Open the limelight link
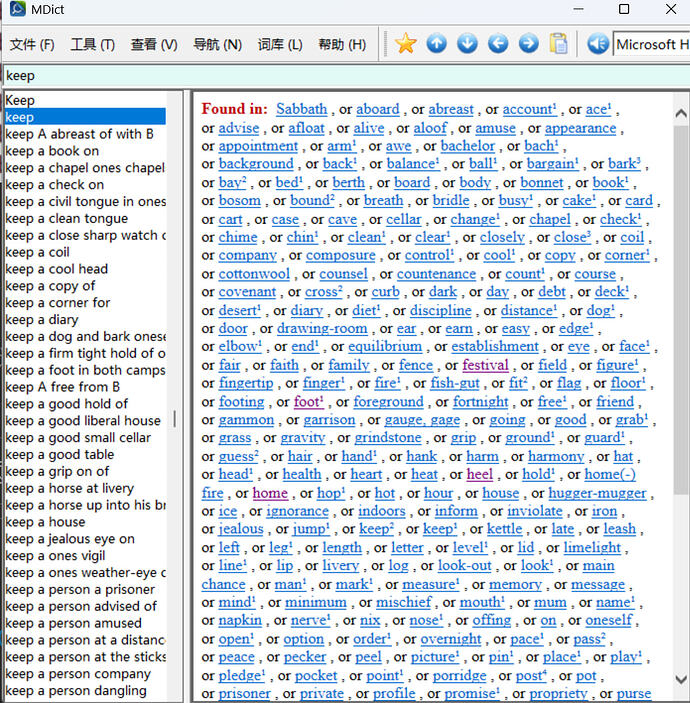This screenshot has width=690, height=703. point(592,547)
